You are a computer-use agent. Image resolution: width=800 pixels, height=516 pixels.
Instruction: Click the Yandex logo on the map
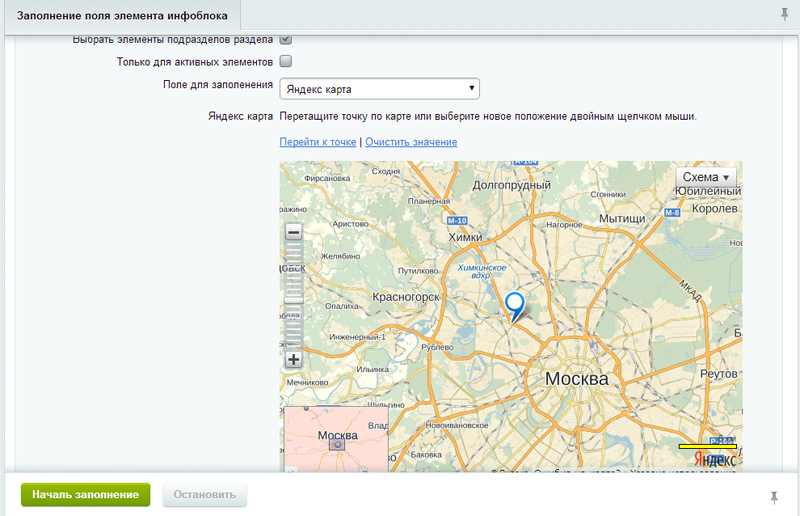(716, 459)
